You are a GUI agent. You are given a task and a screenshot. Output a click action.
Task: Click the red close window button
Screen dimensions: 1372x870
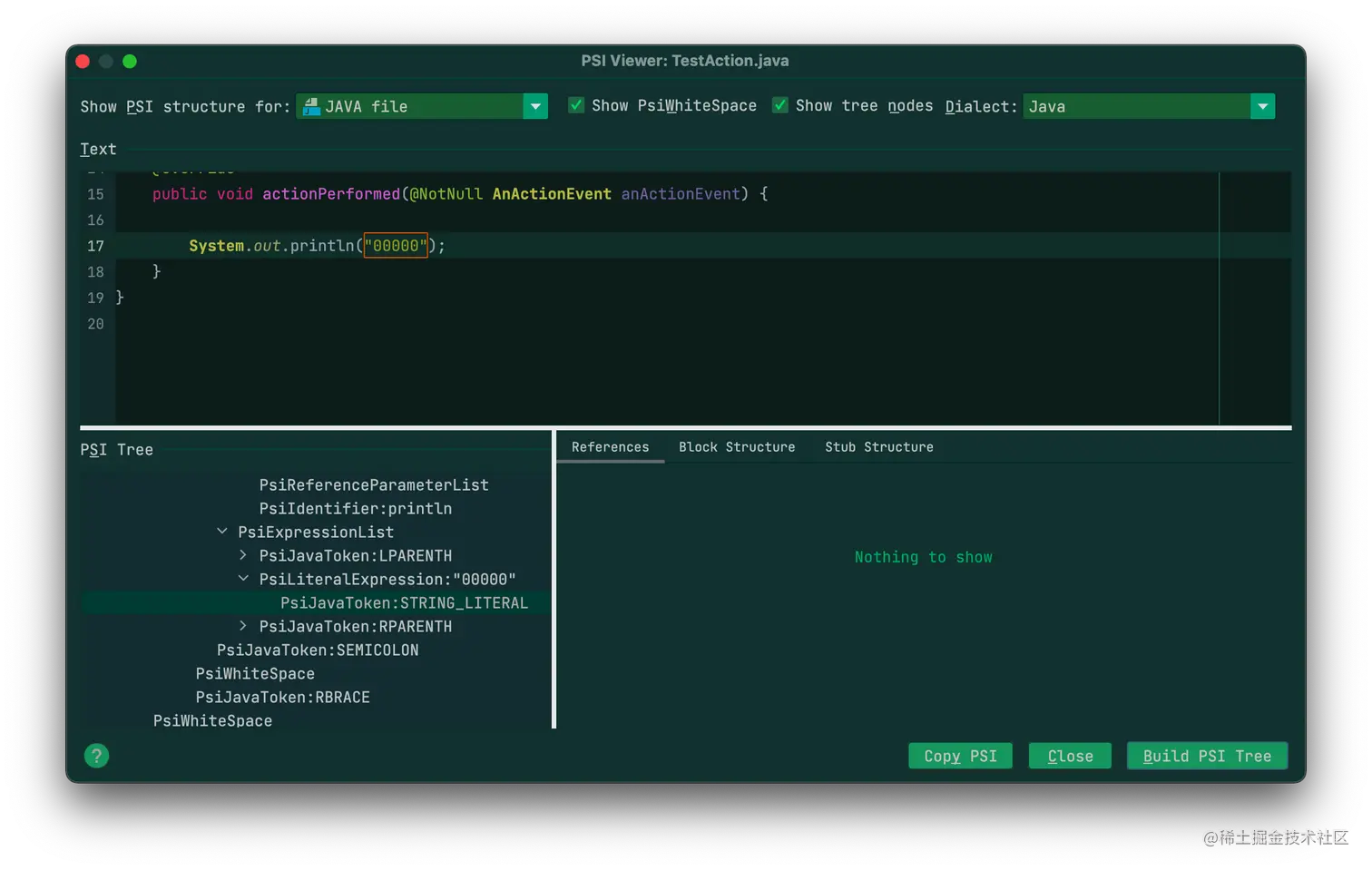pos(83,61)
